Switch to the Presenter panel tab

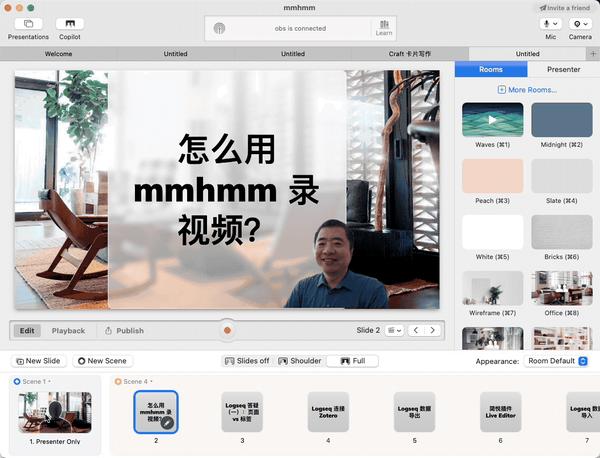pyautogui.click(x=563, y=69)
